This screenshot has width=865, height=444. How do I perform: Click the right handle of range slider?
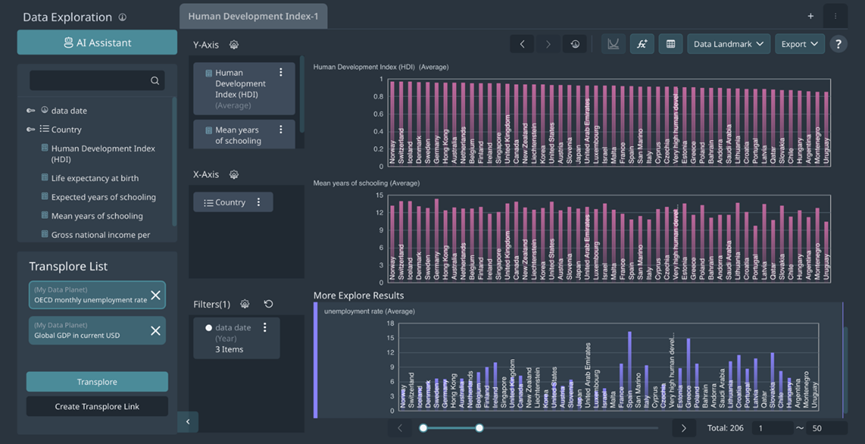[x=480, y=428]
